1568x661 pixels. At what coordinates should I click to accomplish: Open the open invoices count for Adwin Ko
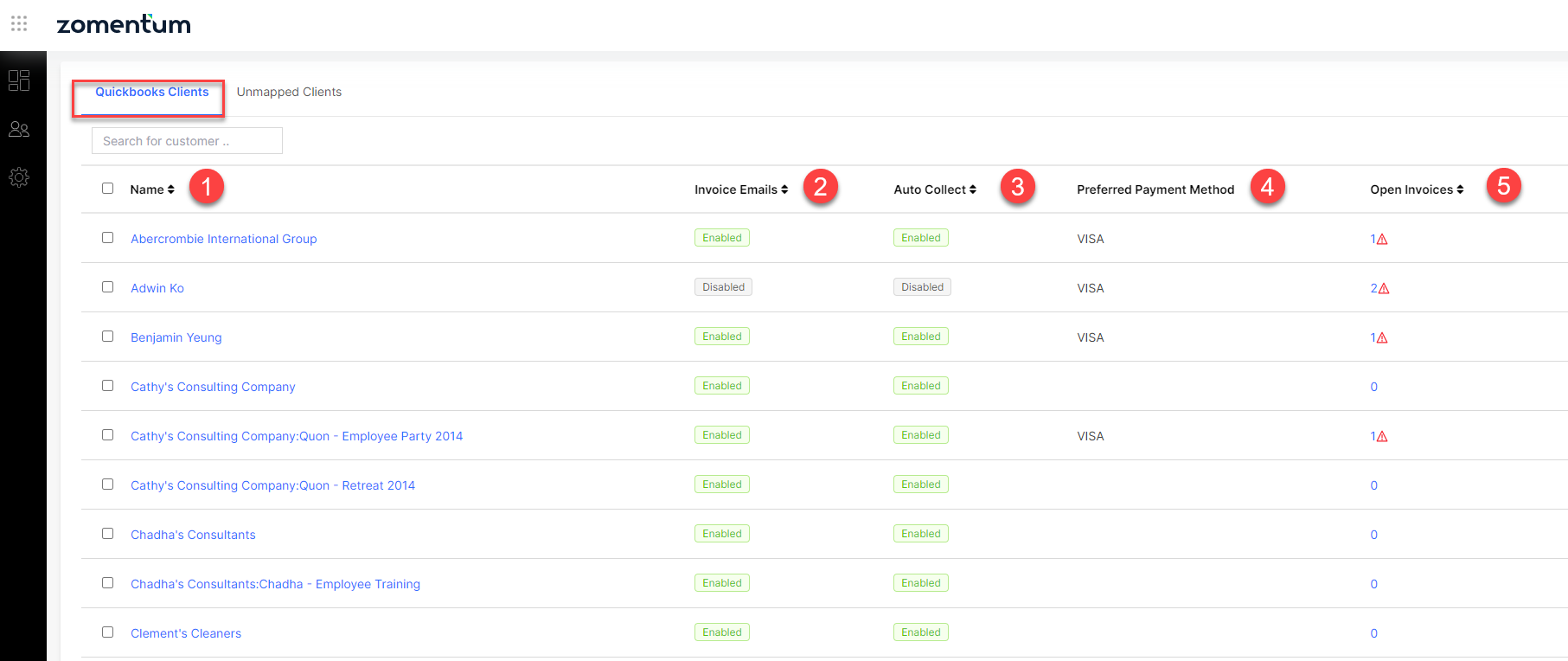[x=1373, y=289]
